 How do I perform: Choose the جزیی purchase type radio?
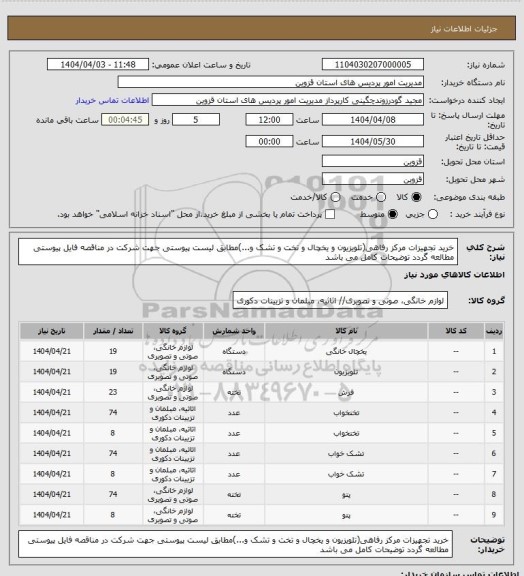pos(433,214)
